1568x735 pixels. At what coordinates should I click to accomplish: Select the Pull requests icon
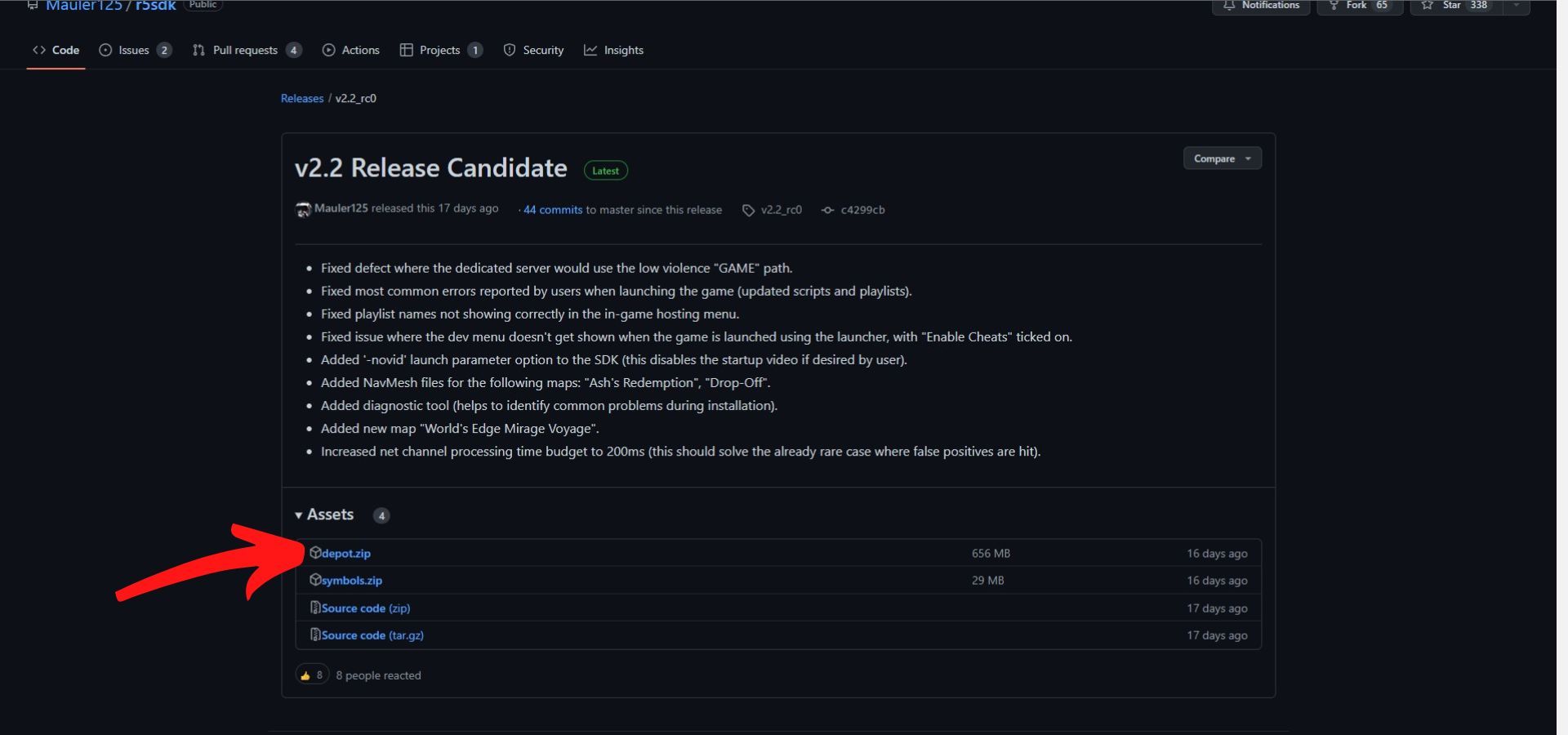click(x=198, y=50)
